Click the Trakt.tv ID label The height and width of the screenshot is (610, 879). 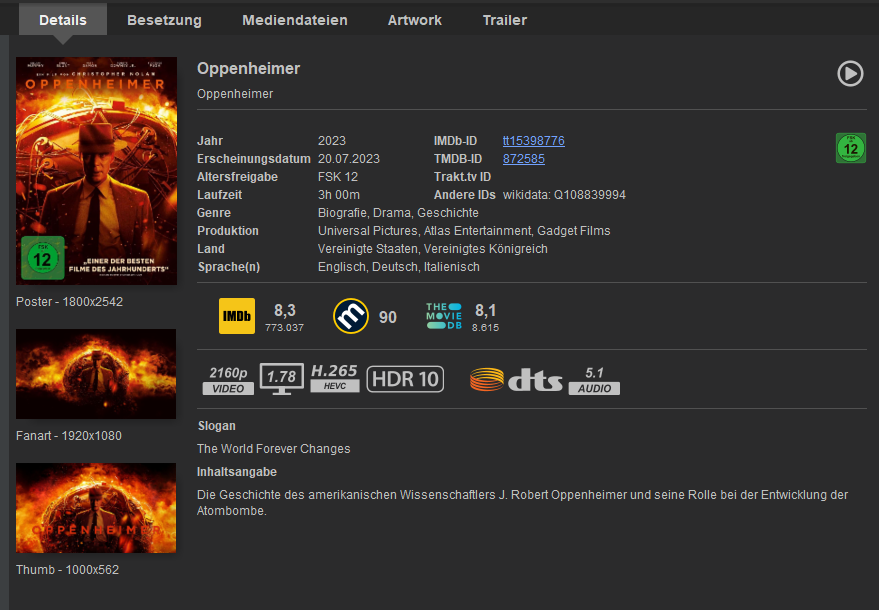462,177
